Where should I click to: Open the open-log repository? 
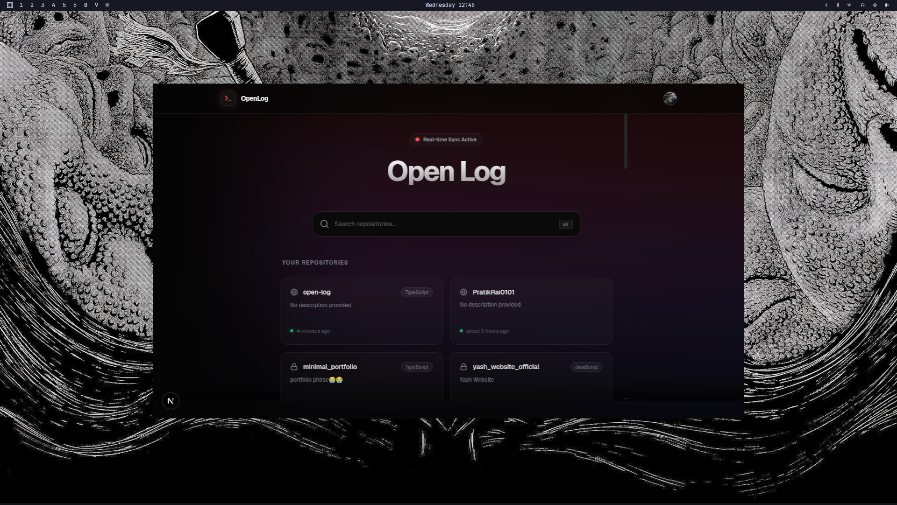317,292
